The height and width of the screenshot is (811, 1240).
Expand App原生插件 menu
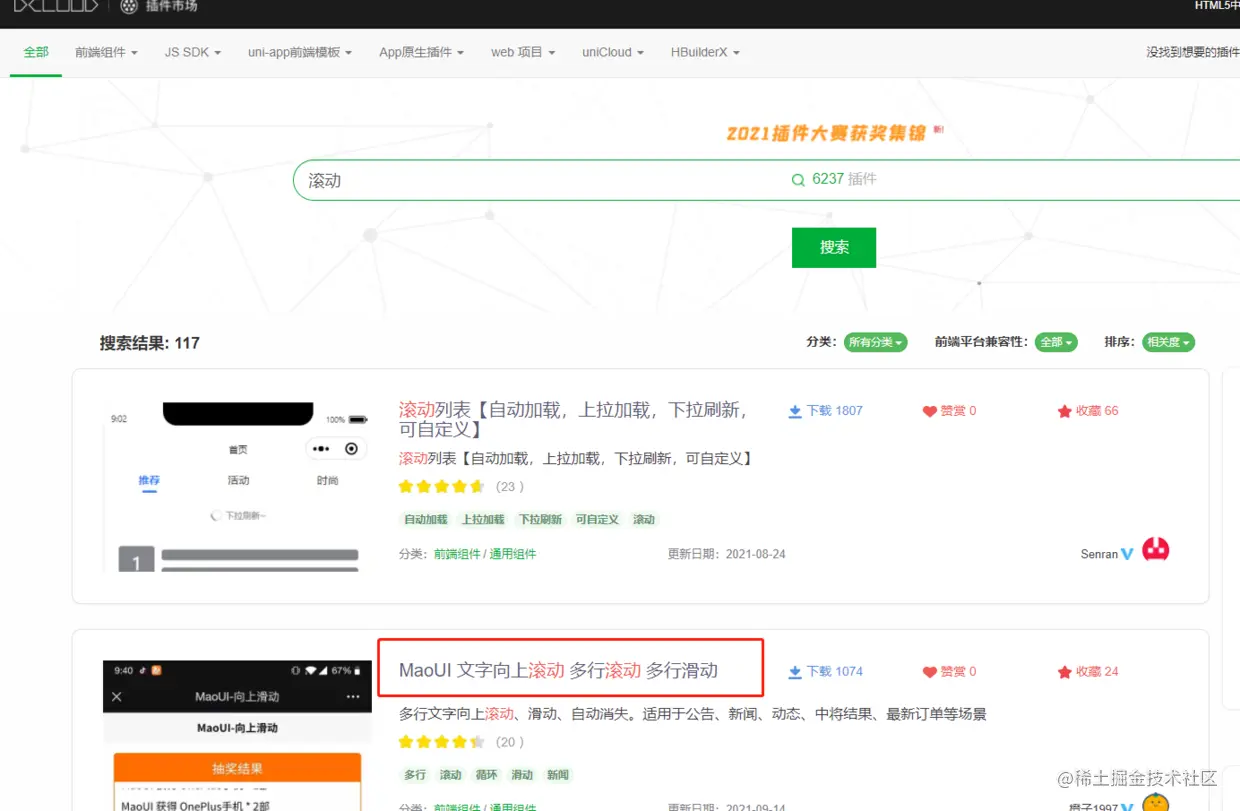(x=421, y=52)
